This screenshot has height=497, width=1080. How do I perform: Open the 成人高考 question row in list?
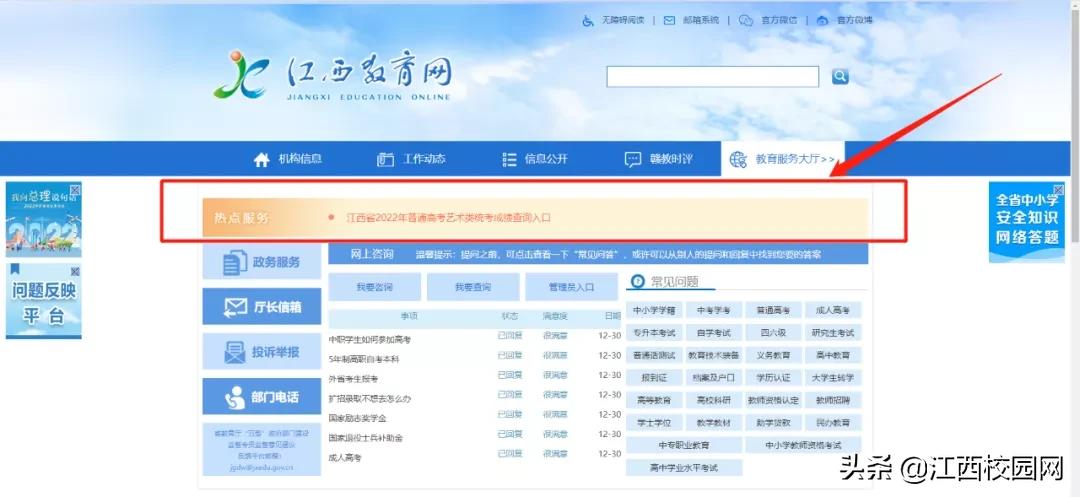pos(345,457)
